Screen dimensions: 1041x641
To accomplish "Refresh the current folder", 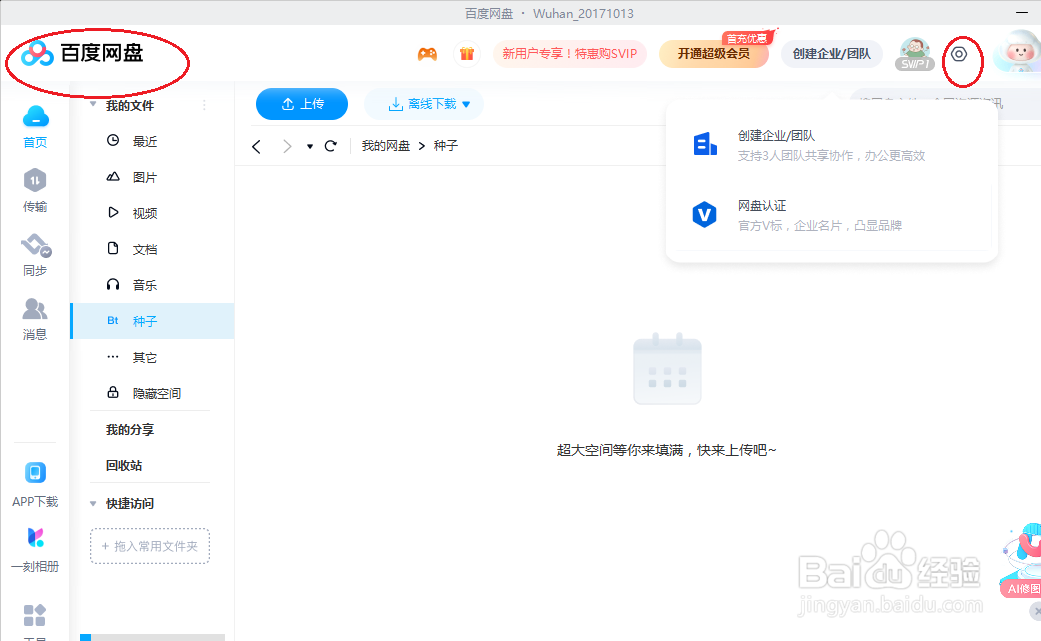I will click(x=331, y=146).
